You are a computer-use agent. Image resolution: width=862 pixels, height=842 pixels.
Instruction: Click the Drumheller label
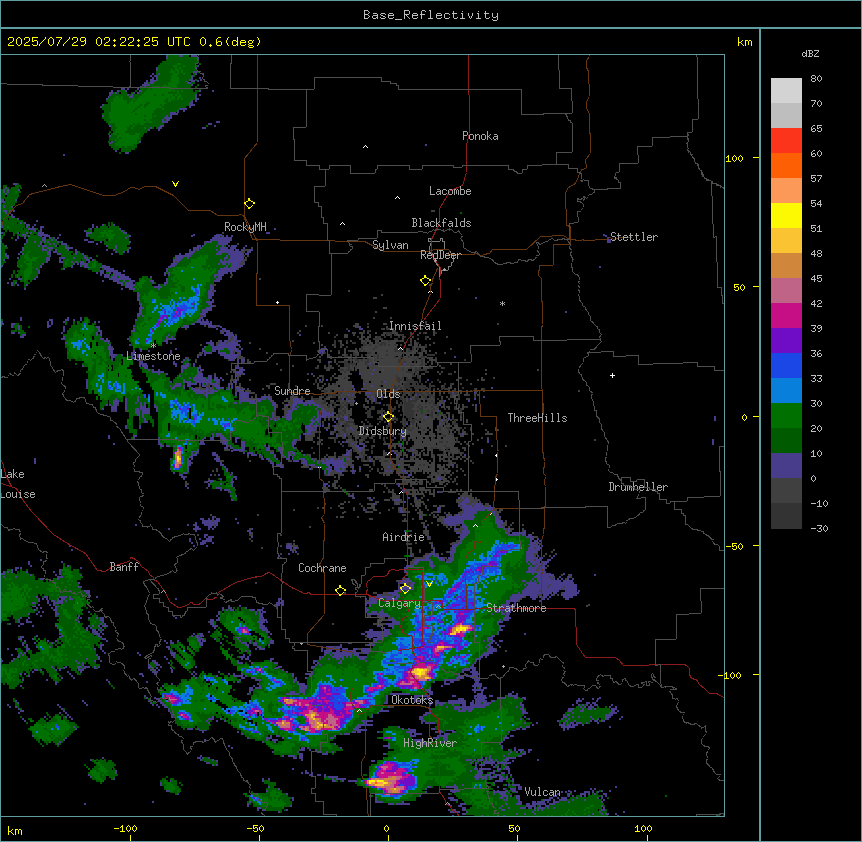coord(638,487)
